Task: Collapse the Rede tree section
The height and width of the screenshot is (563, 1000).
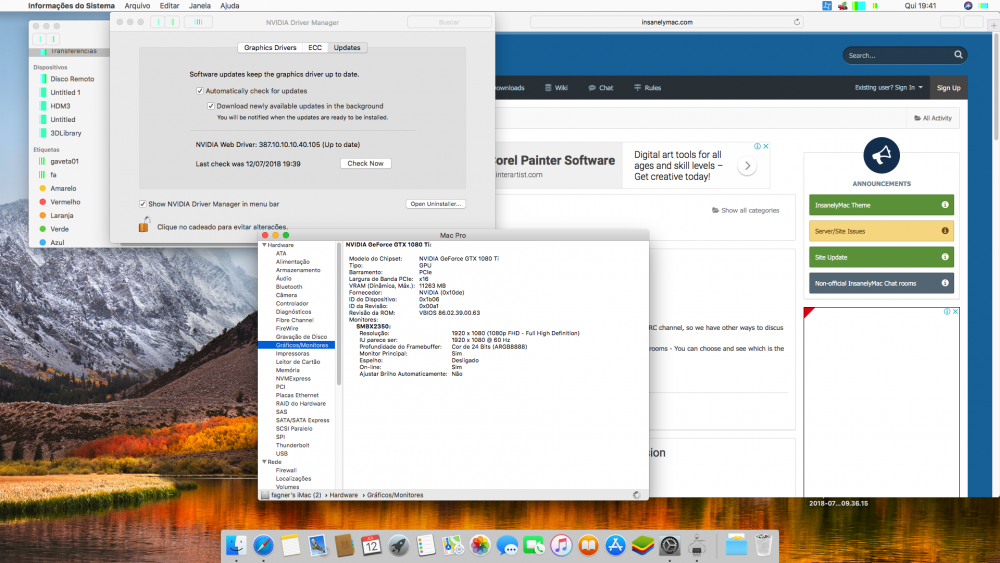Action: [264, 462]
